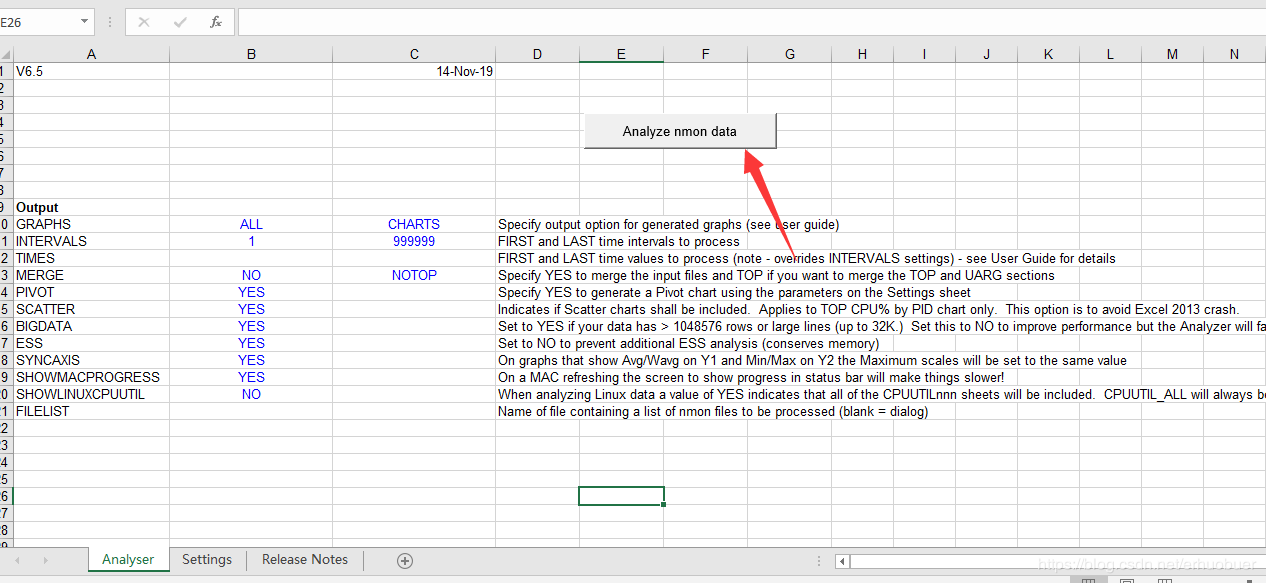This screenshot has height=583, width=1266.
Task: Open the Name Box dropdown arrow
Action: tap(84, 21)
